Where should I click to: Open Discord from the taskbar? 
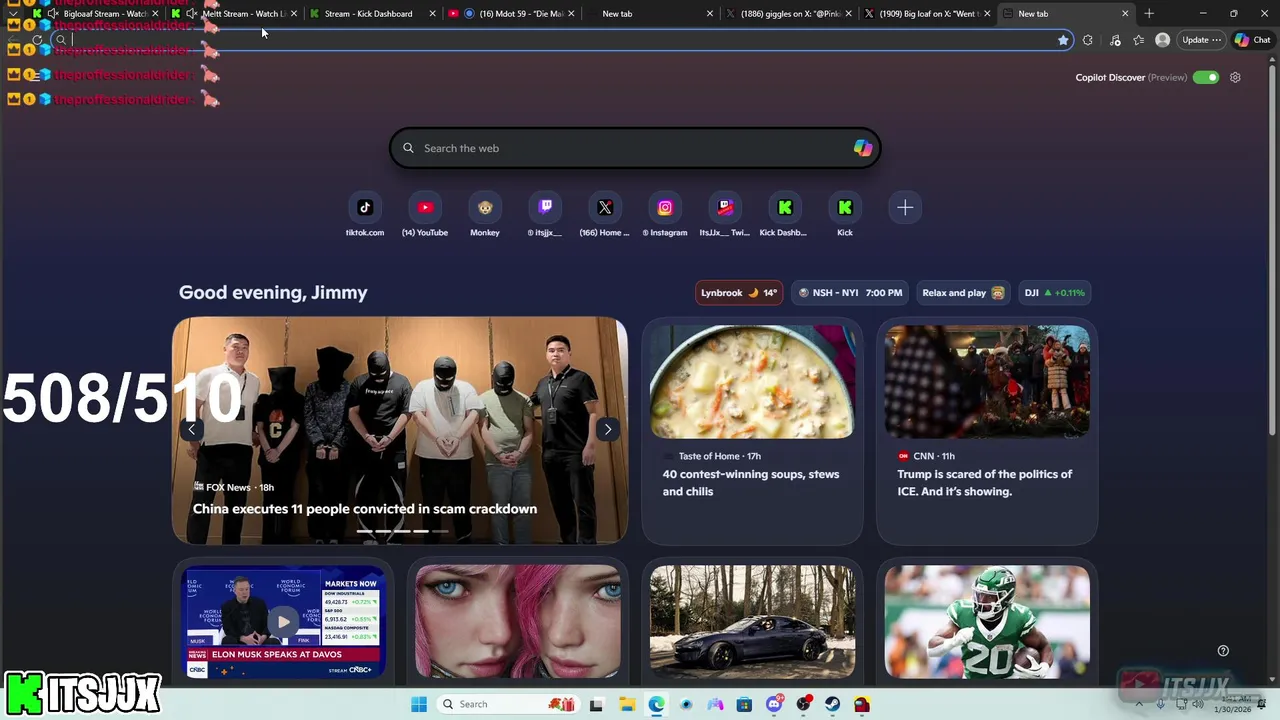774,704
